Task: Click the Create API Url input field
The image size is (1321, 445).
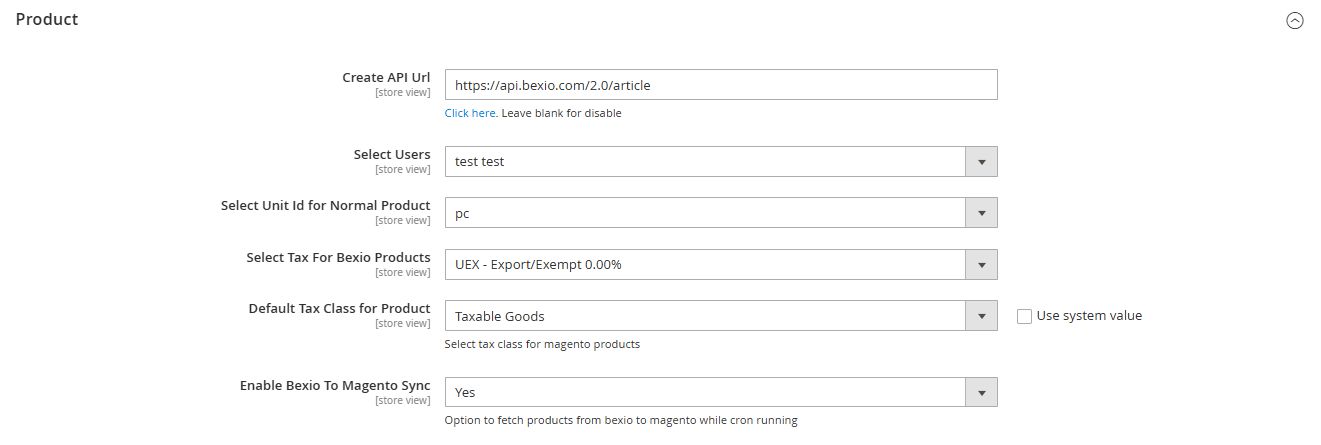Action: [720, 85]
